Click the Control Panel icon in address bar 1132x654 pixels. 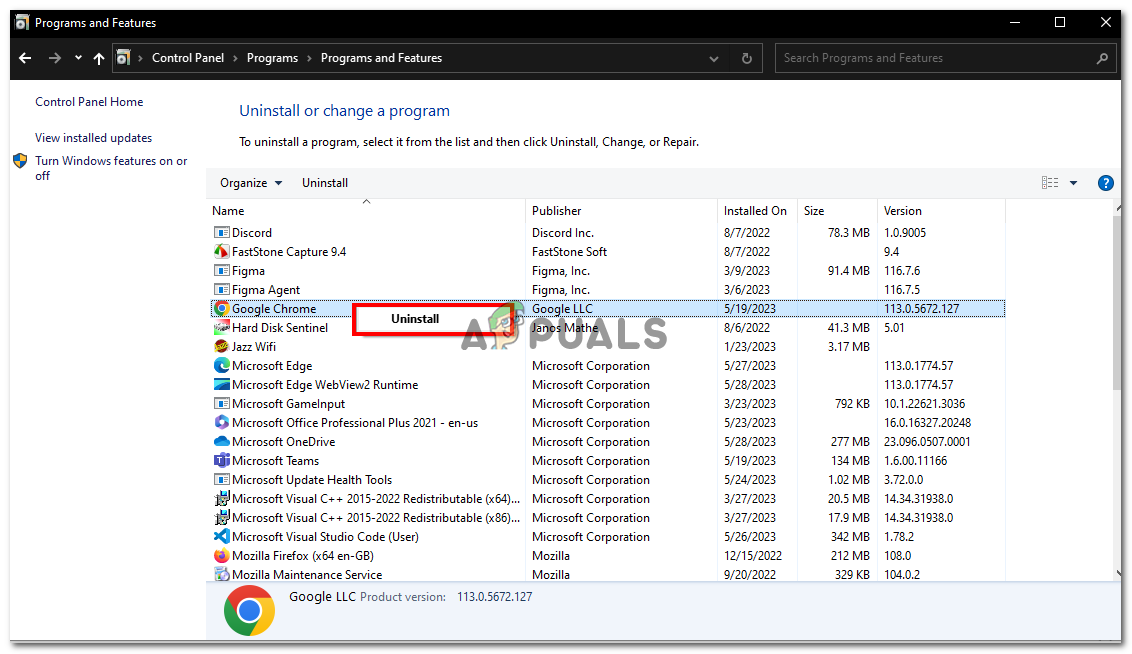click(123, 58)
